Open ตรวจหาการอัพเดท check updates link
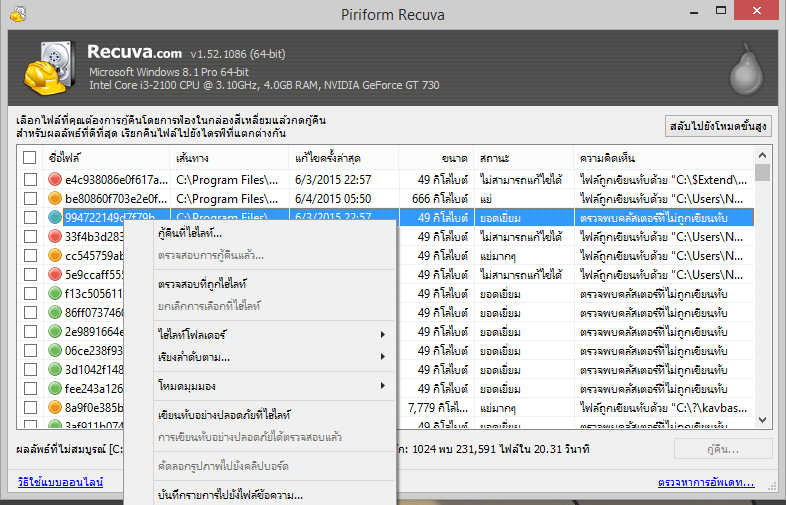 pos(706,482)
